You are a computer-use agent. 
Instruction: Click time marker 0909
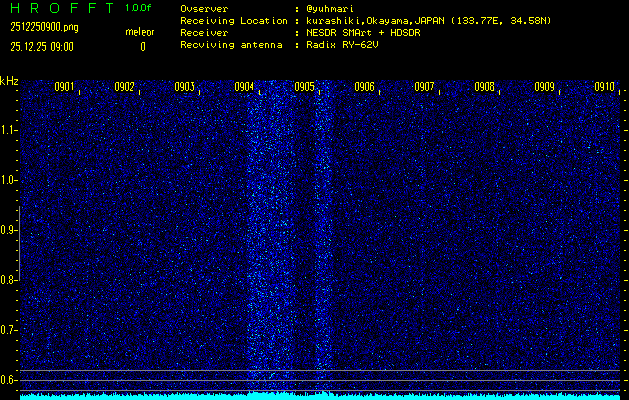544,87
